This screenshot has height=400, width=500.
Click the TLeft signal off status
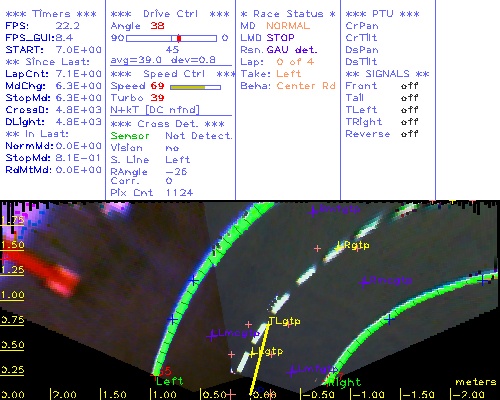(410, 110)
